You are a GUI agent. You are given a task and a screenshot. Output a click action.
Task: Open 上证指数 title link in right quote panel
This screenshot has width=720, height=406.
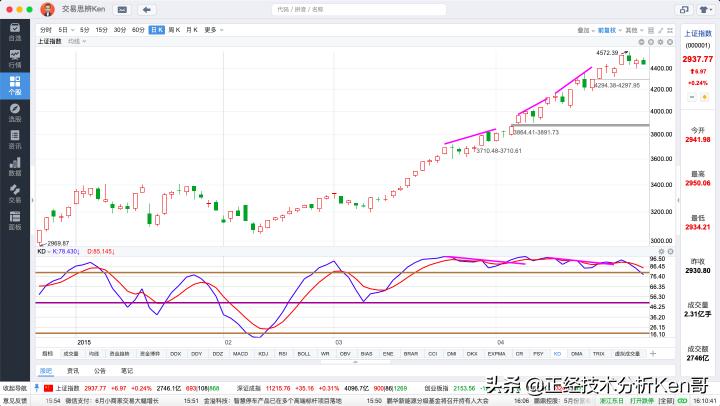(x=698, y=34)
